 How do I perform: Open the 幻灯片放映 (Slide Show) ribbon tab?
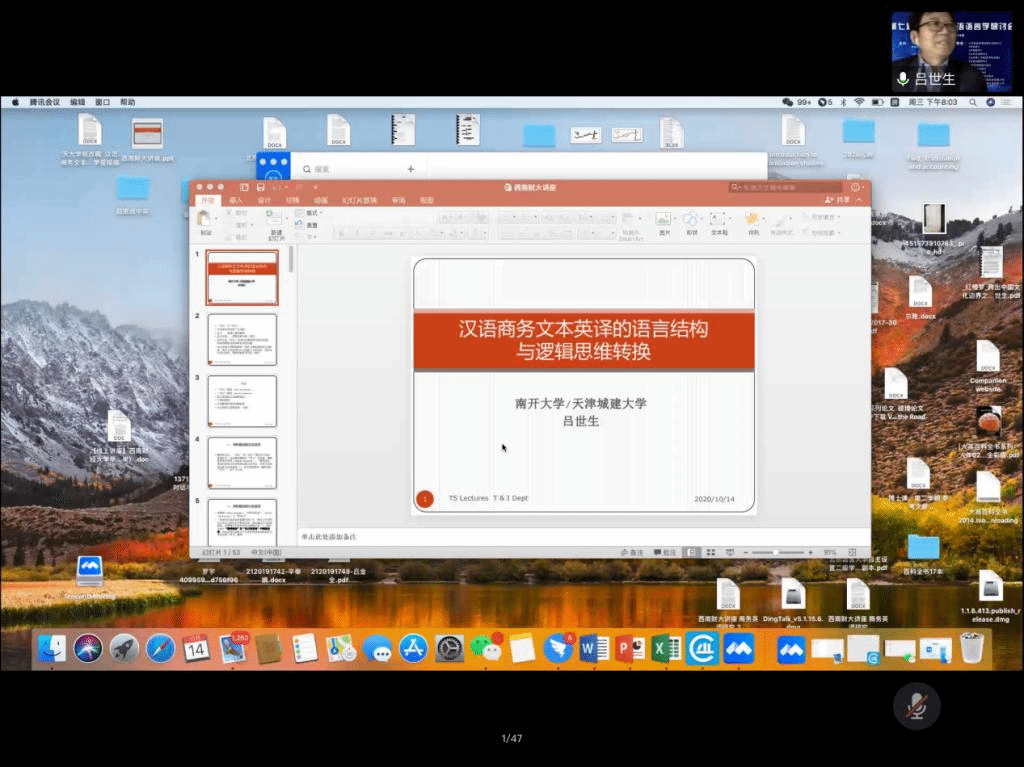pyautogui.click(x=359, y=201)
